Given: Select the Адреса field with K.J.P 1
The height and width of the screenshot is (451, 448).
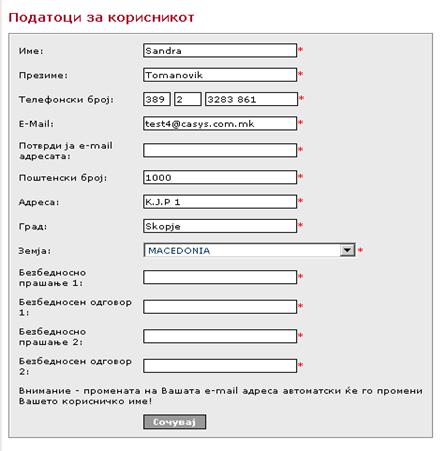Looking at the screenshot, I should 220,202.
